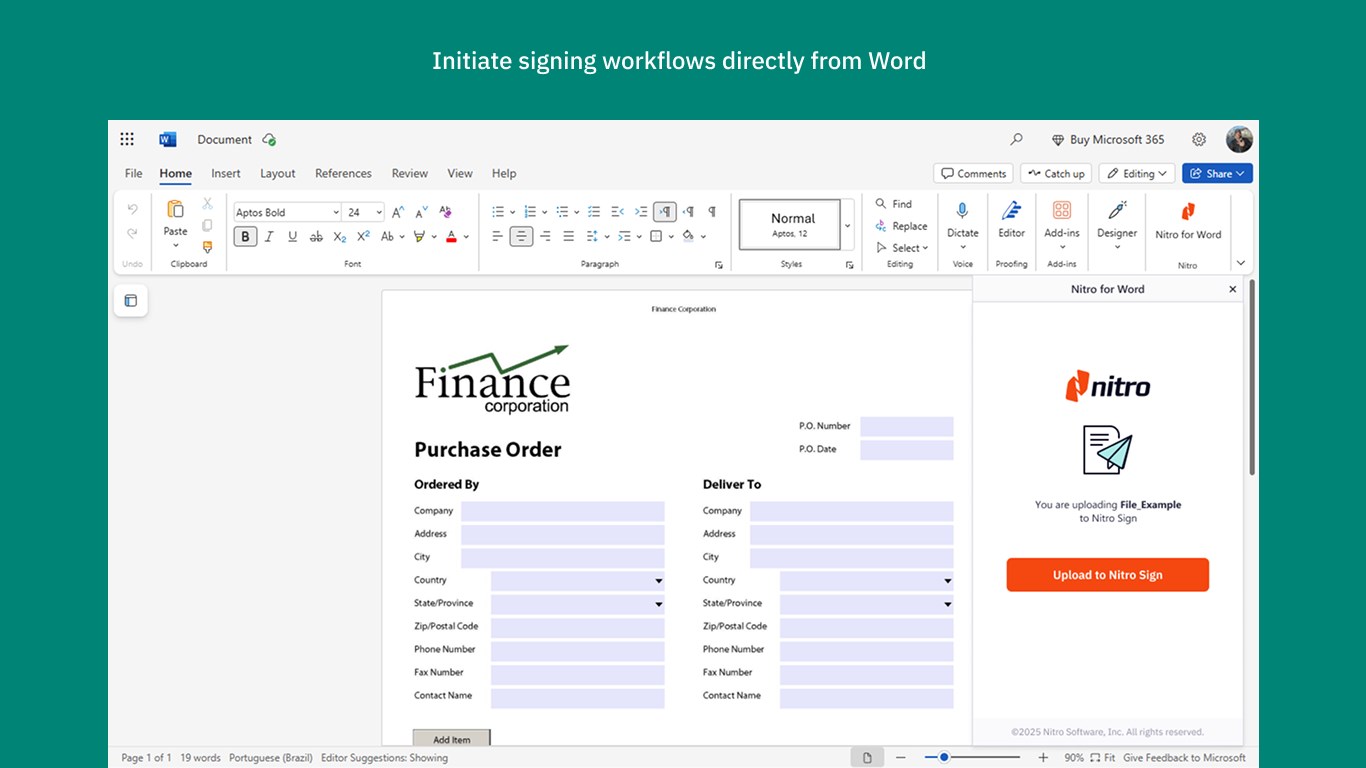1366x768 pixels.
Task: Click the zoom slider handle
Action: click(x=943, y=758)
